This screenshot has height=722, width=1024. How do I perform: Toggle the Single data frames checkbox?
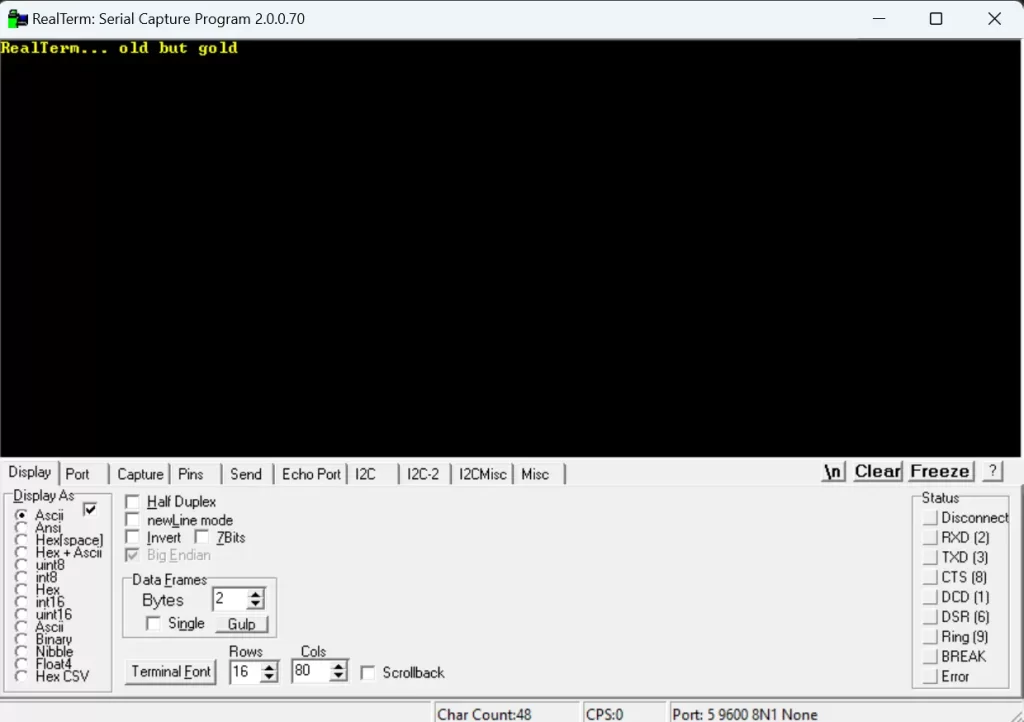tap(153, 623)
